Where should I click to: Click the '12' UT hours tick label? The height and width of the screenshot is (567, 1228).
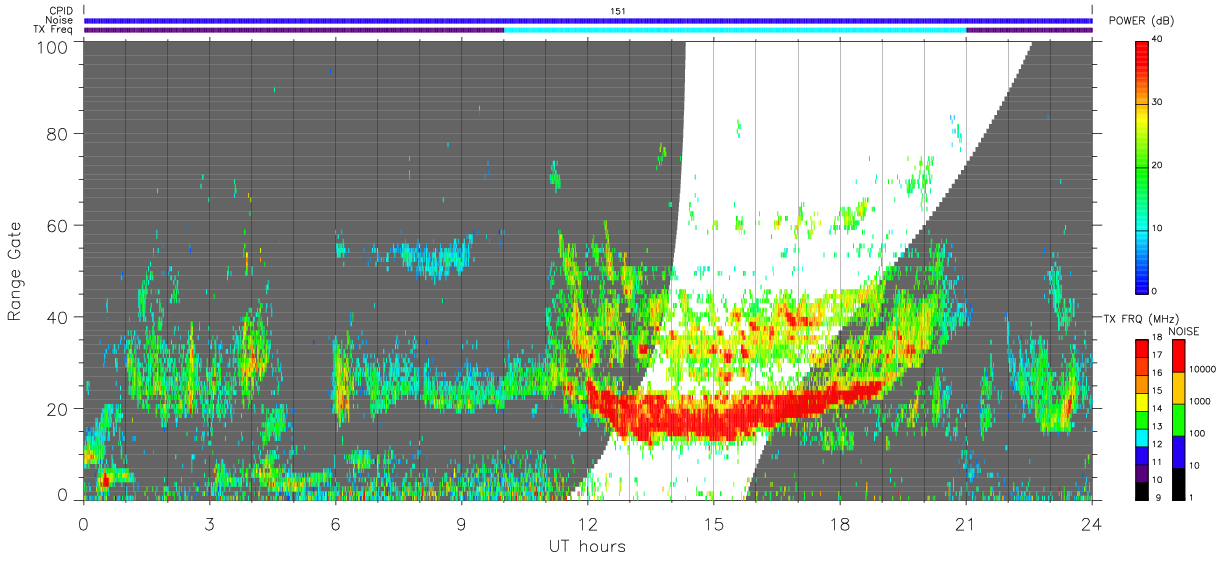coord(588,524)
